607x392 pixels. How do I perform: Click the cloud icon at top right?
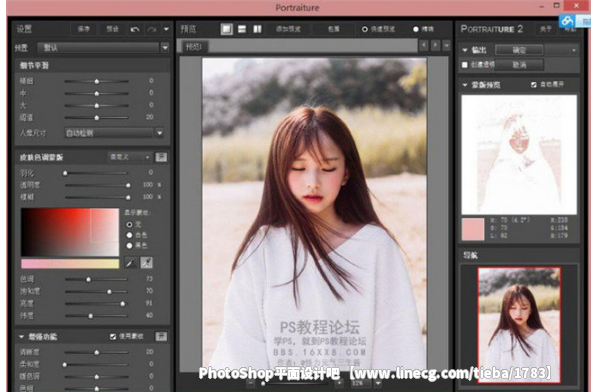[567, 21]
